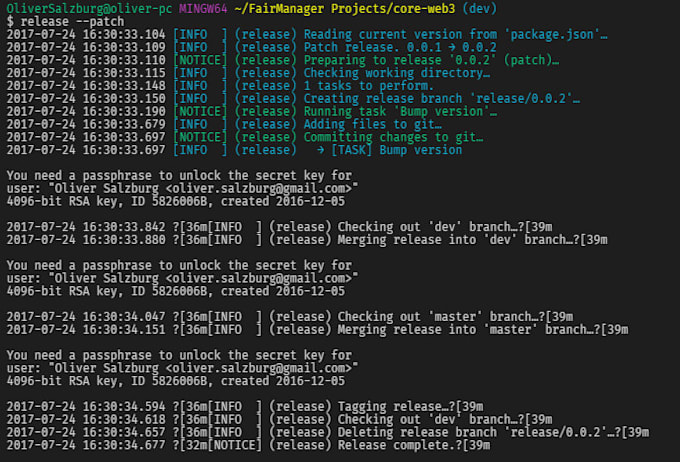Image resolution: width=680 pixels, height=462 pixels.
Task: Click the '(dev)' branch indicator in prompt
Action: [480, 8]
